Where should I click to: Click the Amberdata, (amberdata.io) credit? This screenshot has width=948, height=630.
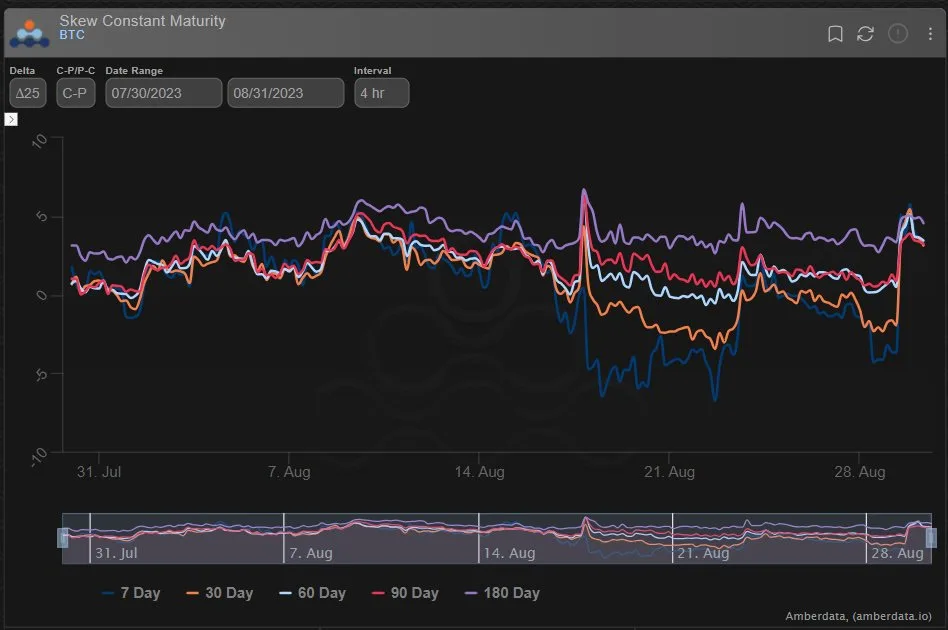click(x=858, y=616)
